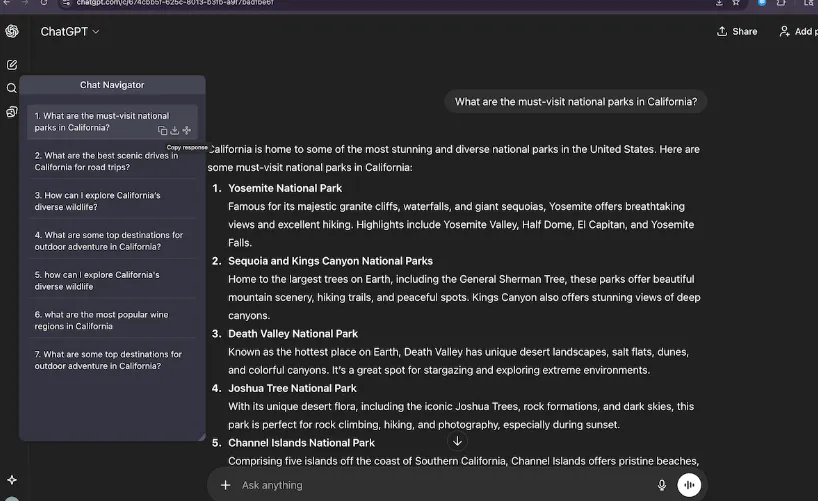The height and width of the screenshot is (501, 818).
Task: Click the microphone dictation icon
Action: (661, 485)
